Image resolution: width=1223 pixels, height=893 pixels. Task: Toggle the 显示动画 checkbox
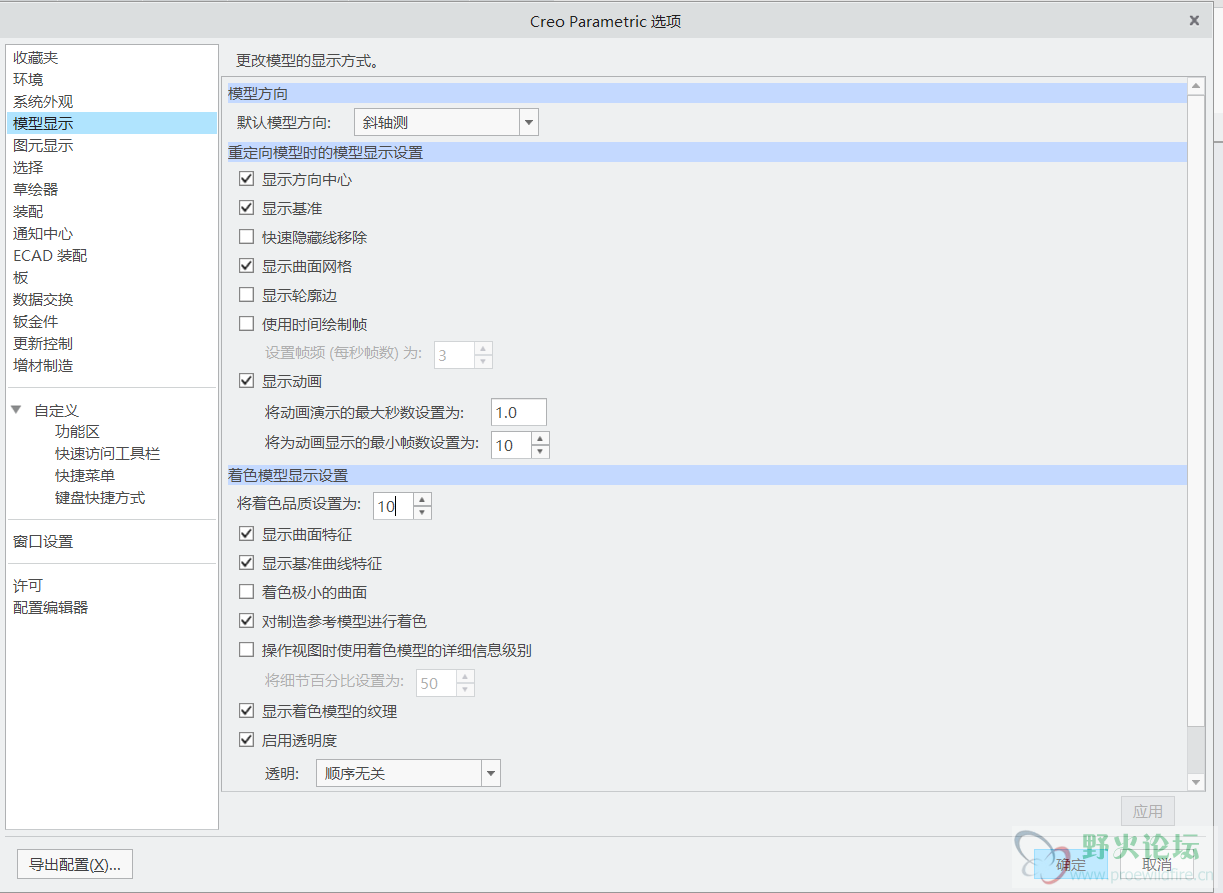tap(247, 382)
